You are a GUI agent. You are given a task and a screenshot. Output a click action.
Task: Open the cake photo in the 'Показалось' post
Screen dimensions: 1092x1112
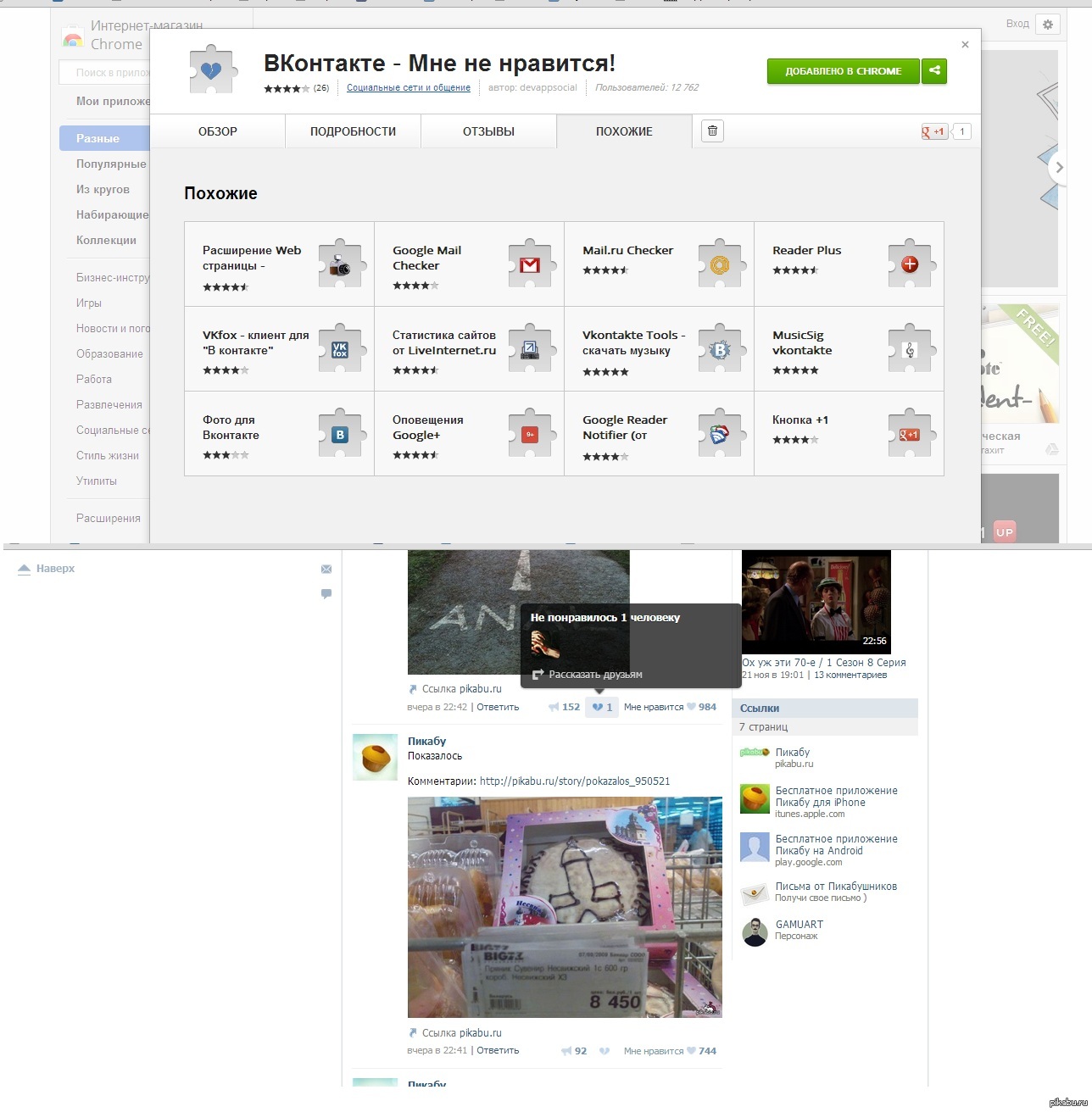point(565,907)
